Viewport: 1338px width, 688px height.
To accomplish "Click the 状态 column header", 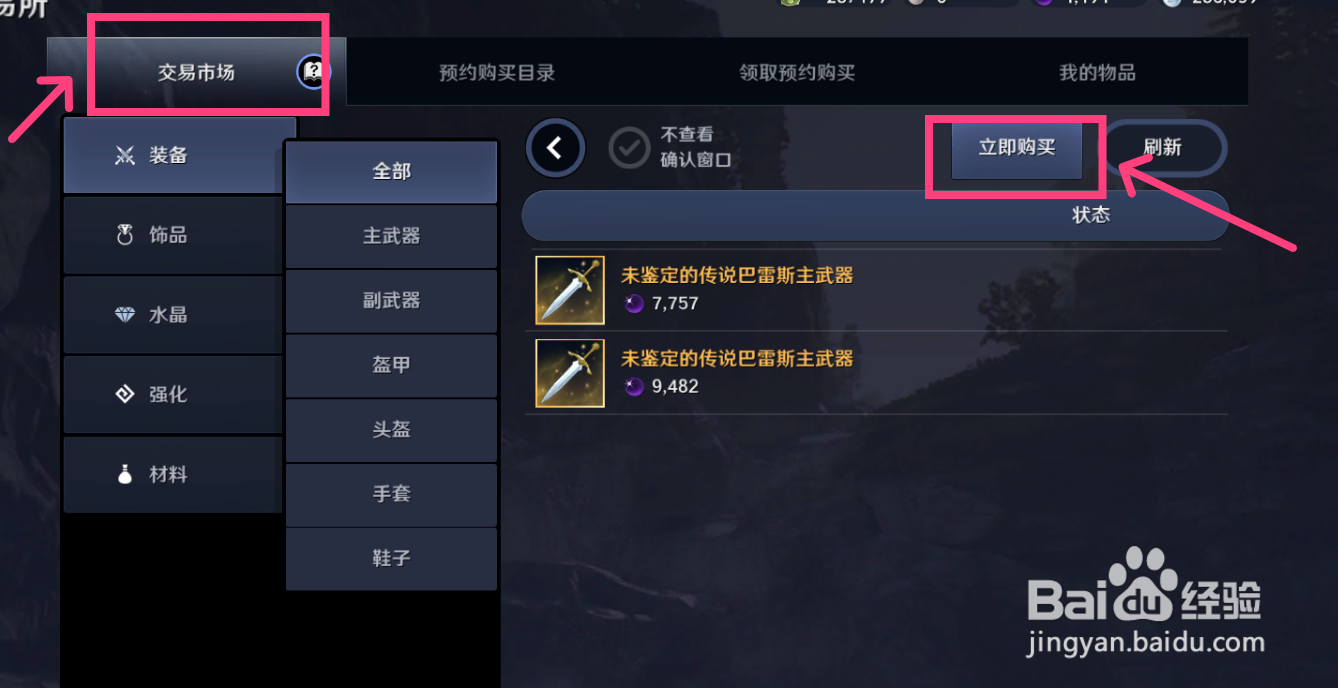I will click(x=1091, y=215).
